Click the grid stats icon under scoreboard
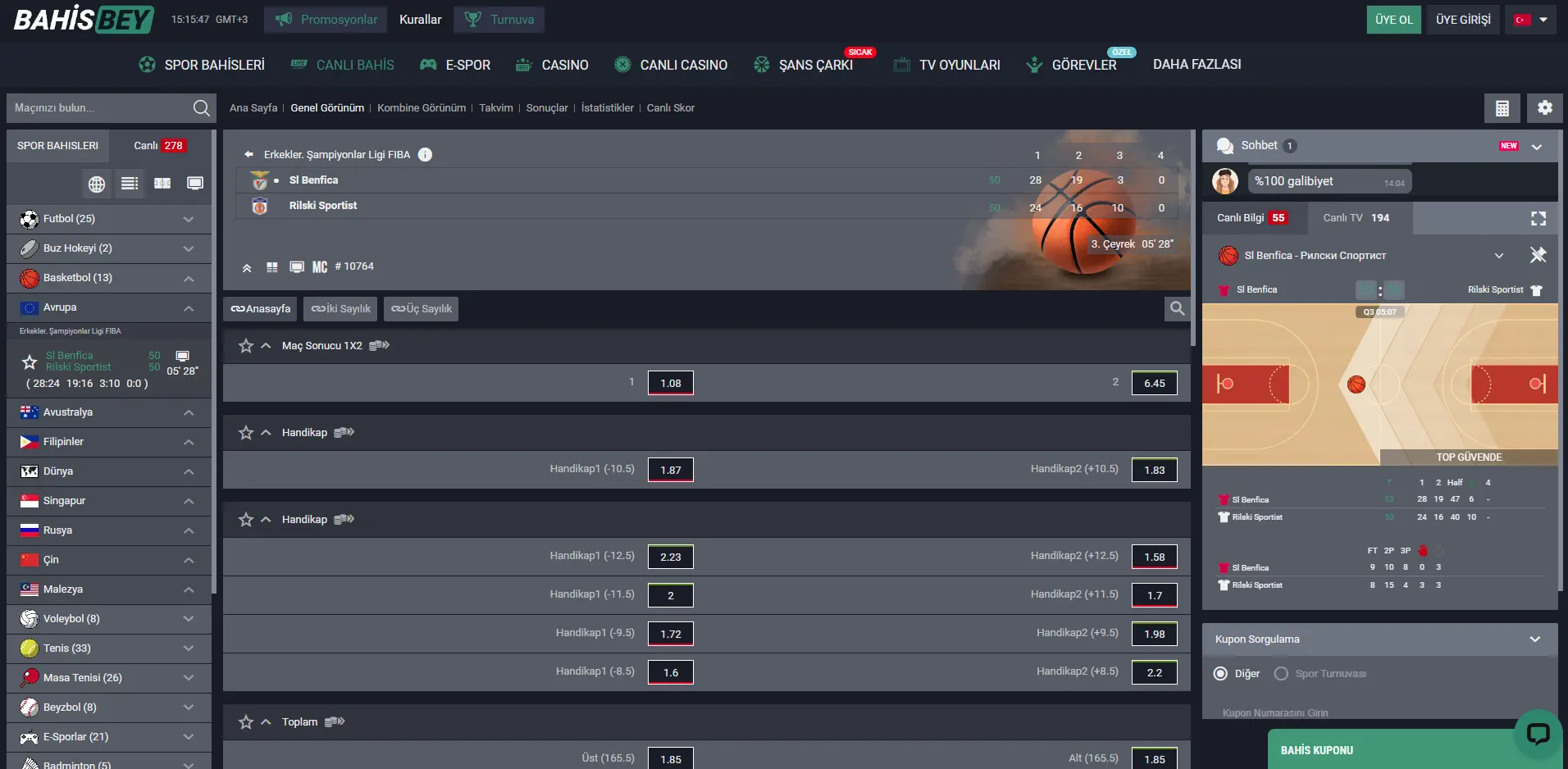The width and height of the screenshot is (1568, 769). point(272,267)
